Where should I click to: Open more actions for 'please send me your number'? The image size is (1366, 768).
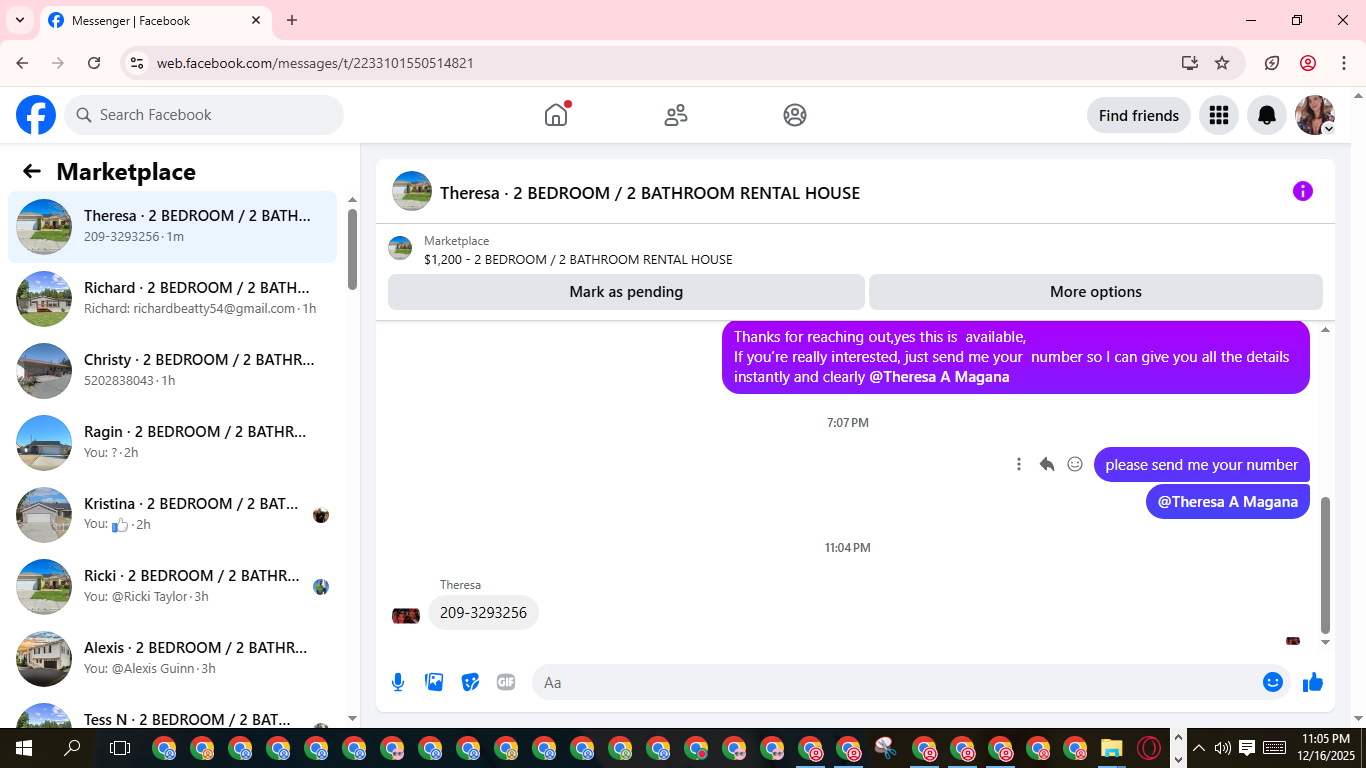tap(1019, 464)
